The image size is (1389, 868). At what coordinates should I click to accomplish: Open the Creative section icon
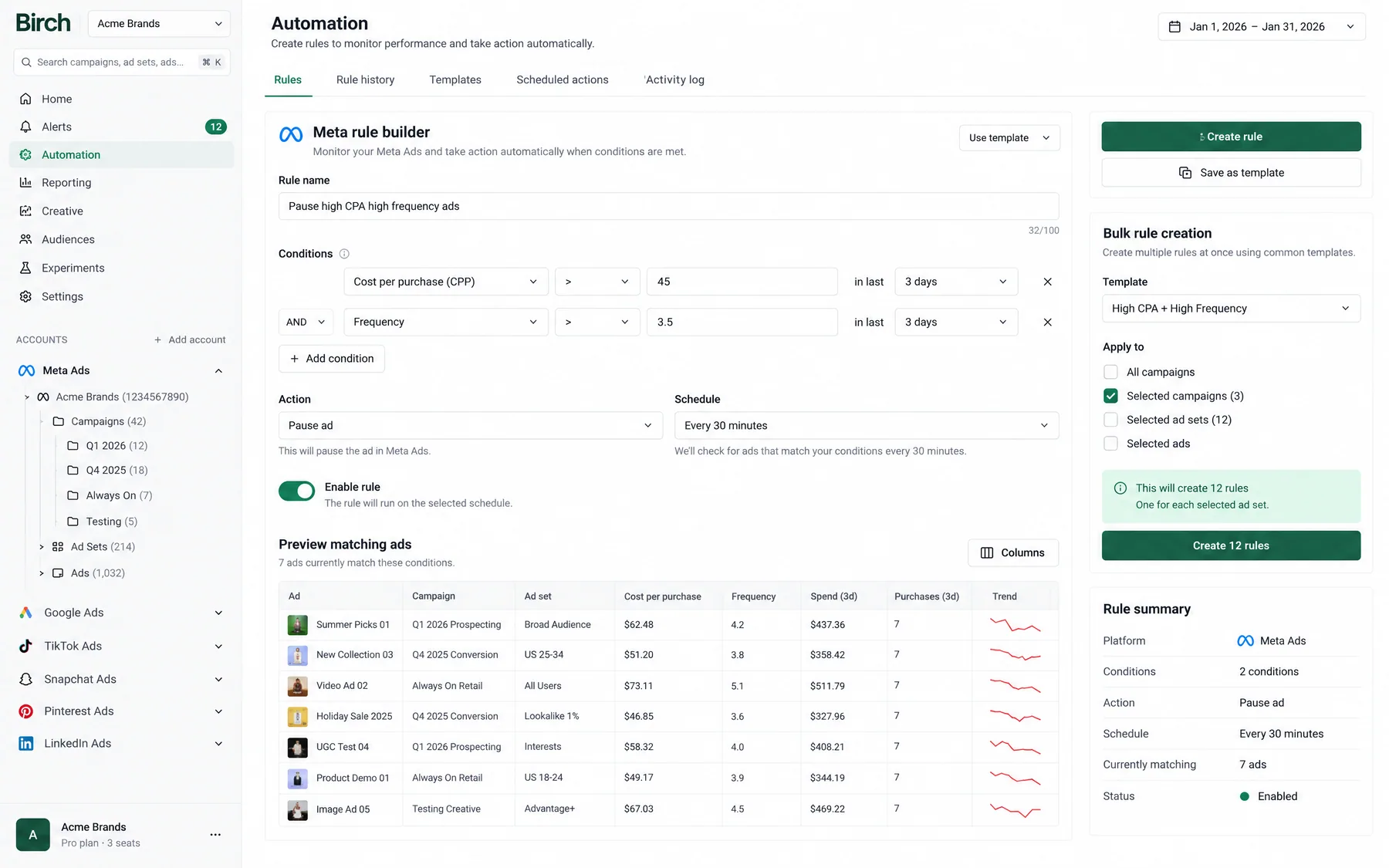(25, 211)
